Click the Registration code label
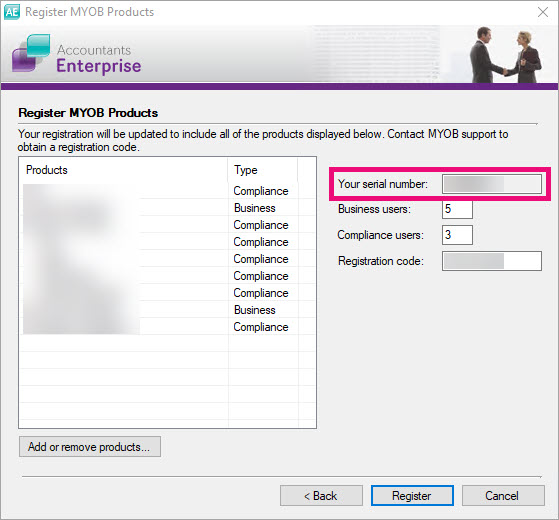 381,261
